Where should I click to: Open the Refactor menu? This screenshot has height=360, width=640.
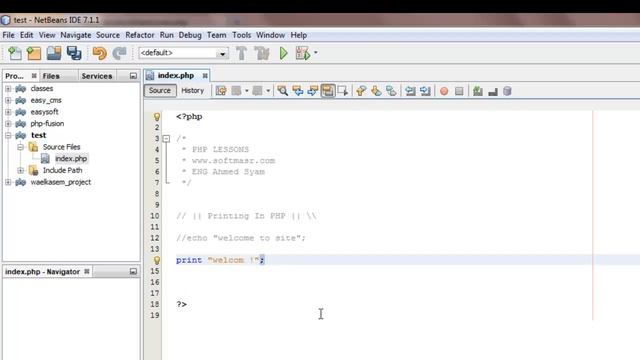click(140, 35)
